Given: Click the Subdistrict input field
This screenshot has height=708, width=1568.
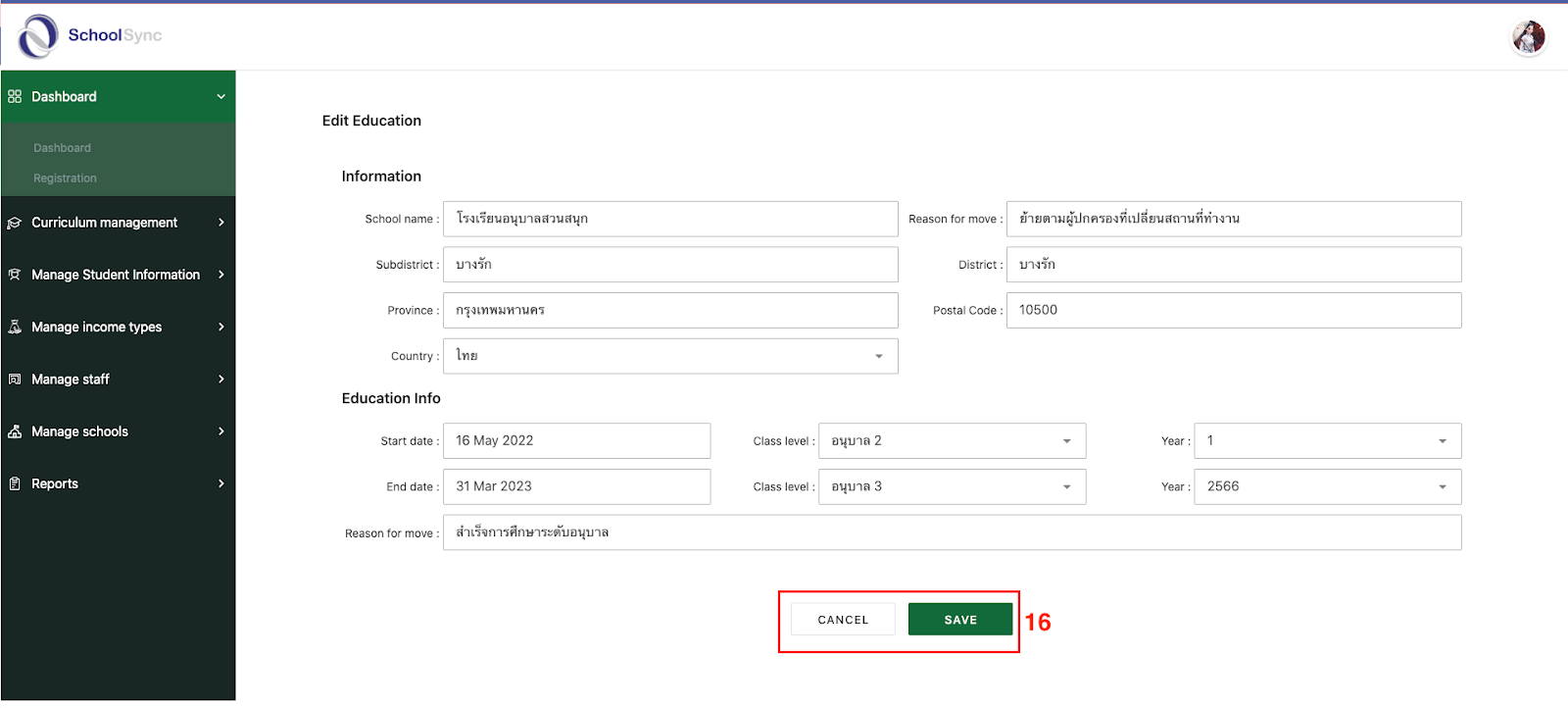Looking at the screenshot, I should 670,265.
